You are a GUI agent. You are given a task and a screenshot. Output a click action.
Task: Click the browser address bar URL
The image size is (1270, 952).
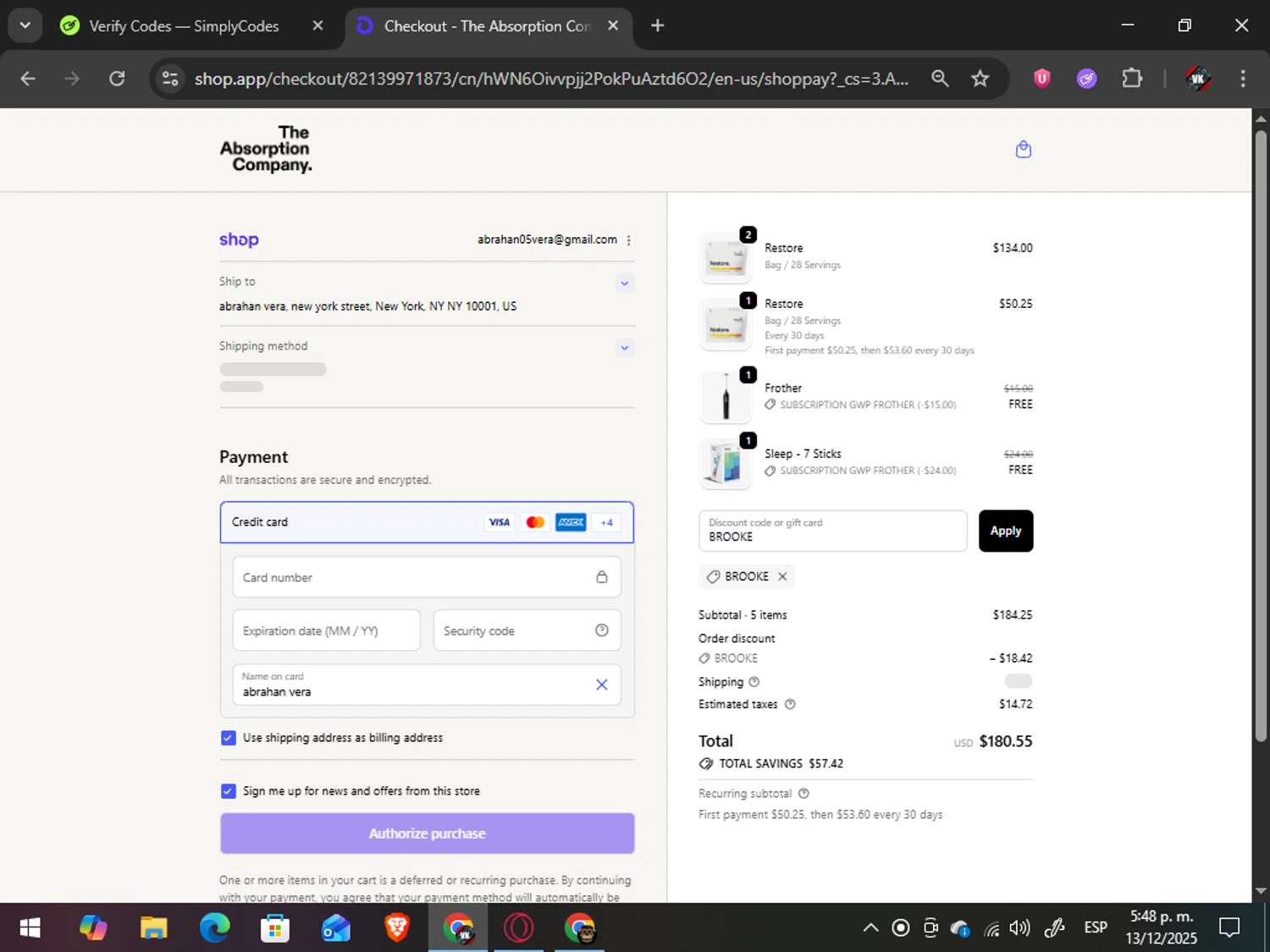(x=551, y=79)
